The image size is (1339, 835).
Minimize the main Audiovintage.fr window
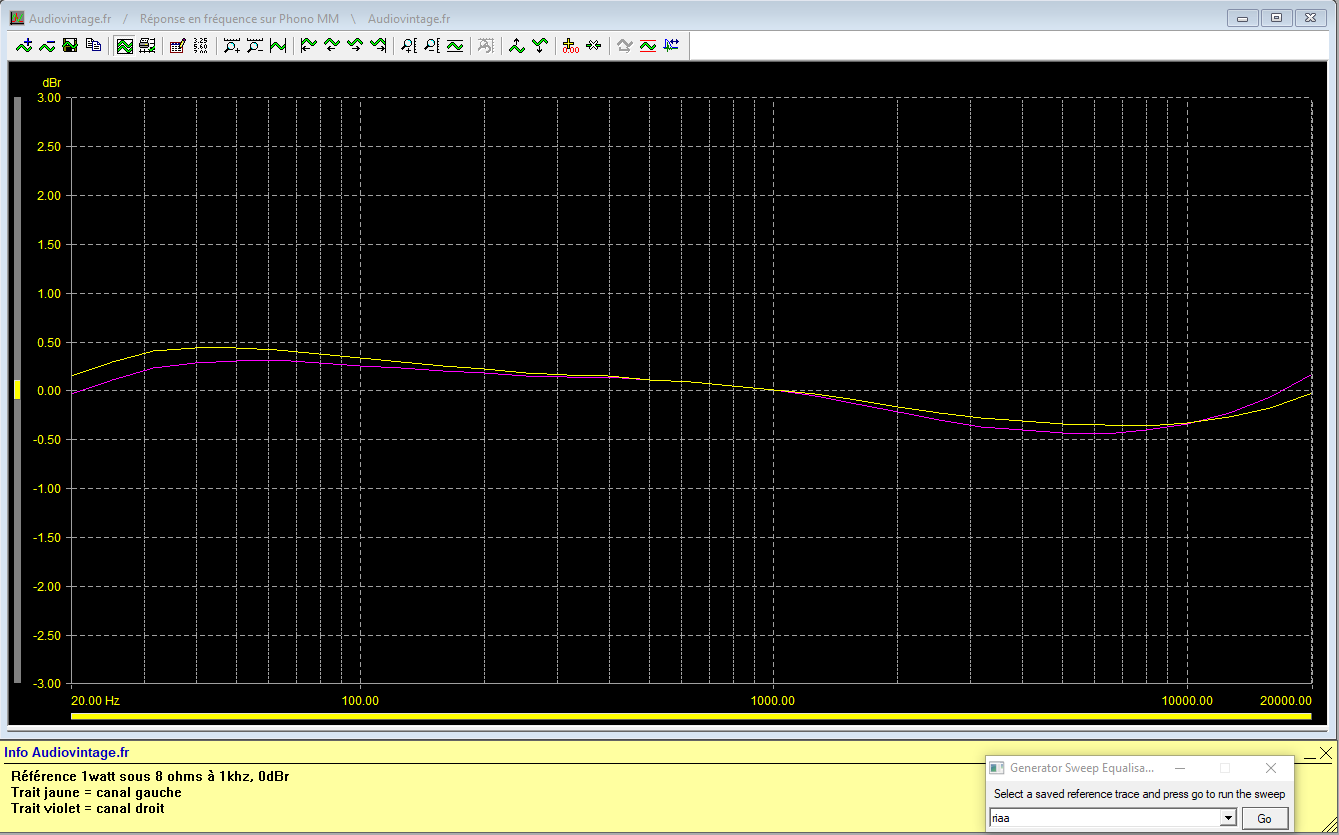(x=1243, y=18)
